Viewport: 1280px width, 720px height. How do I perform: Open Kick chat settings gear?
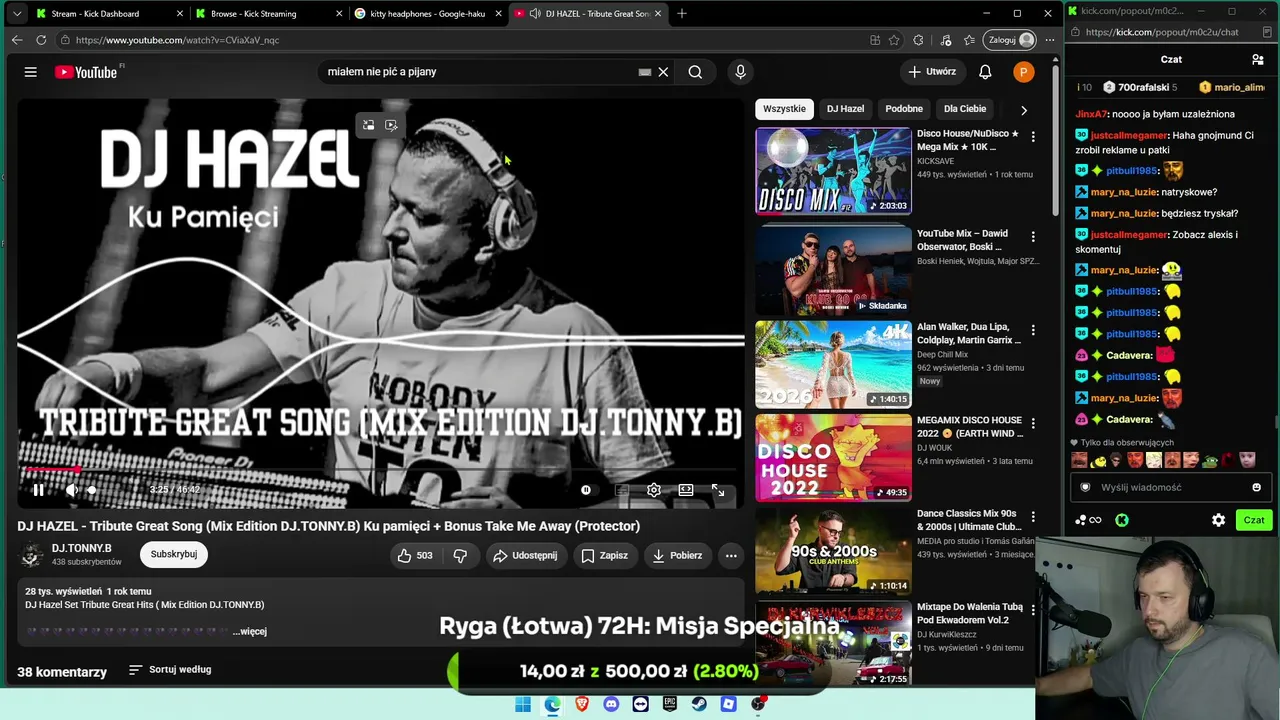(1218, 520)
